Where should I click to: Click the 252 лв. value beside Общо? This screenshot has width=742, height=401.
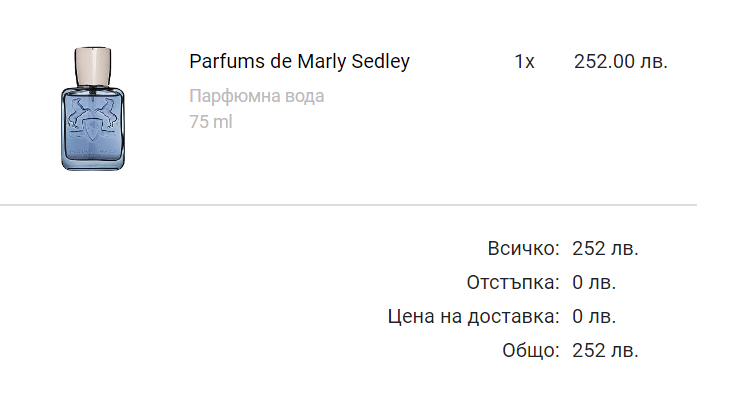coord(605,351)
